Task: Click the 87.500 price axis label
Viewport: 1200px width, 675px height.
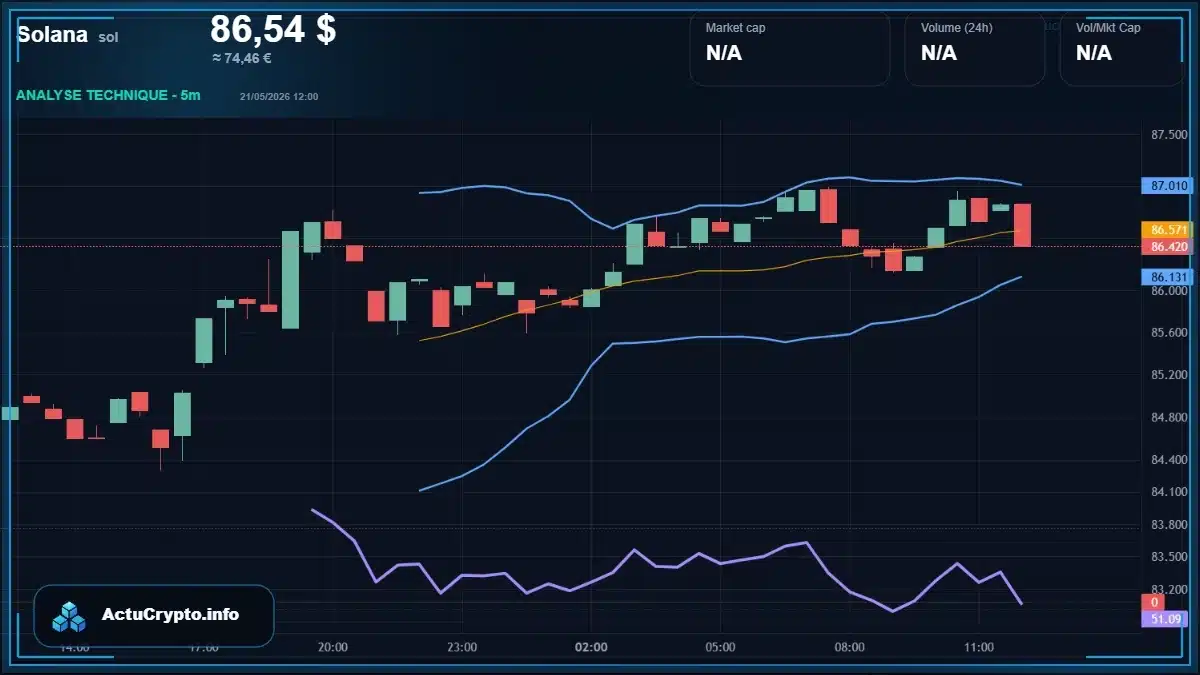Action: tap(1169, 135)
